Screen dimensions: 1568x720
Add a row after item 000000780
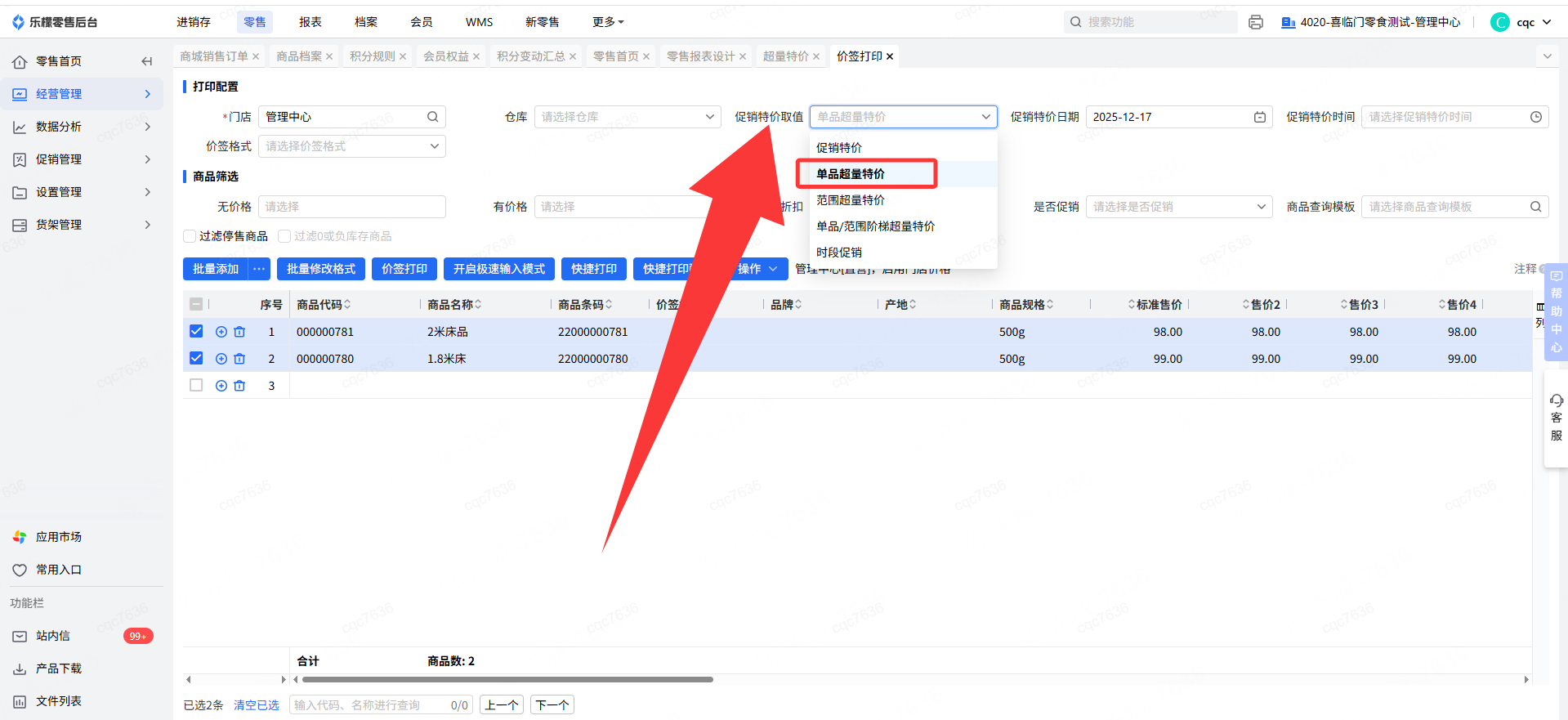click(x=221, y=359)
